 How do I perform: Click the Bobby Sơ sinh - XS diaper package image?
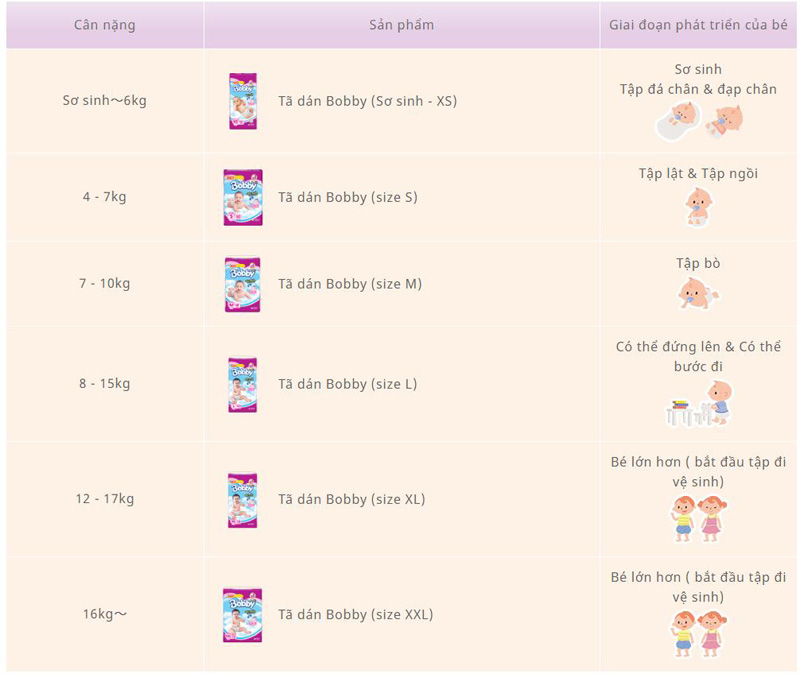[243, 101]
